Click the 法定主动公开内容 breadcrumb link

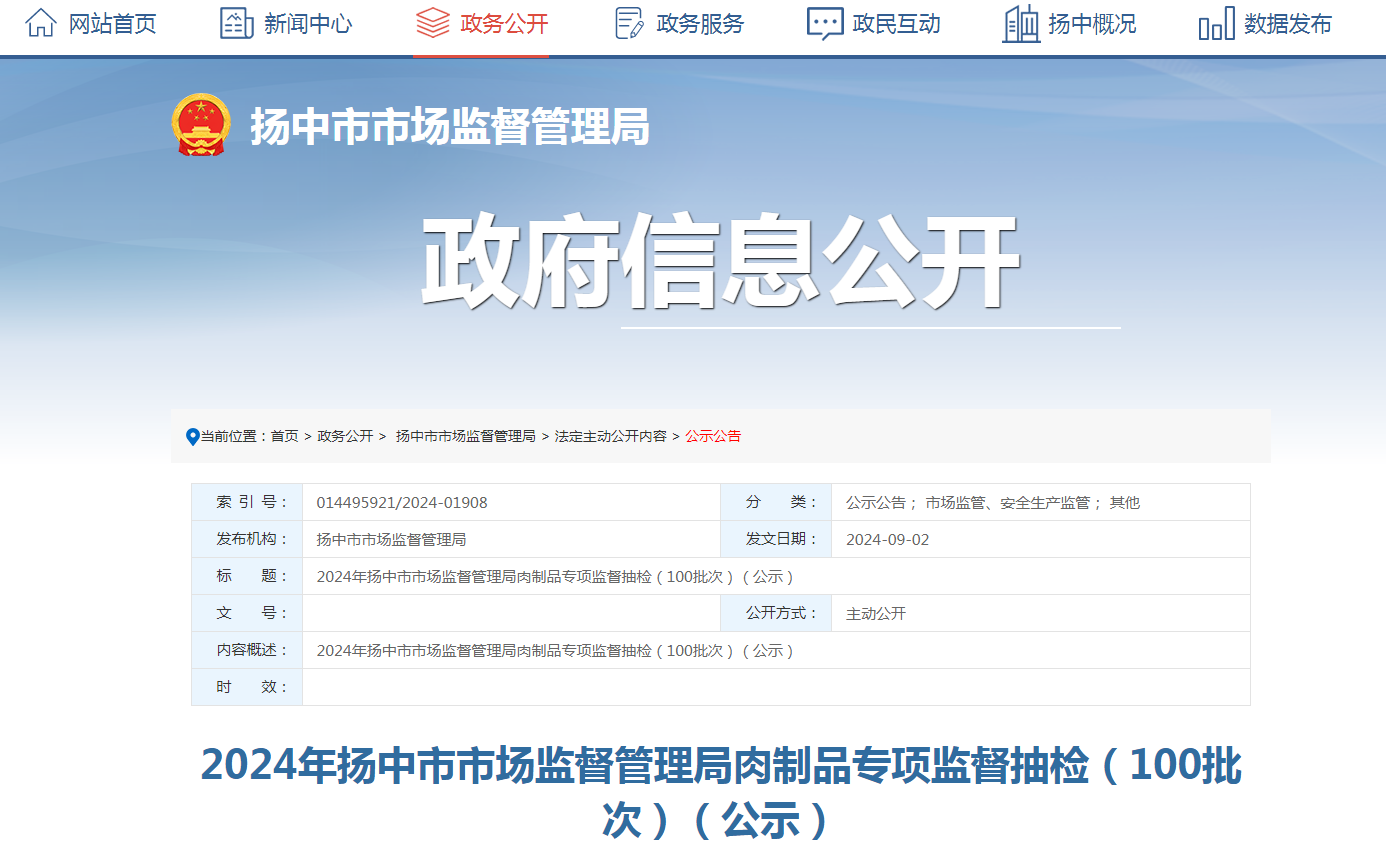click(x=611, y=436)
